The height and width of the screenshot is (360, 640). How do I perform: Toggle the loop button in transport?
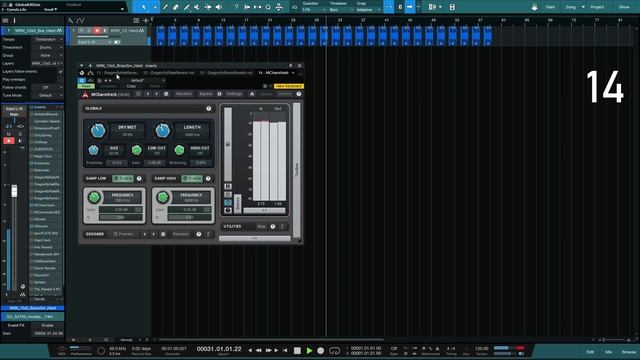tap(334, 350)
